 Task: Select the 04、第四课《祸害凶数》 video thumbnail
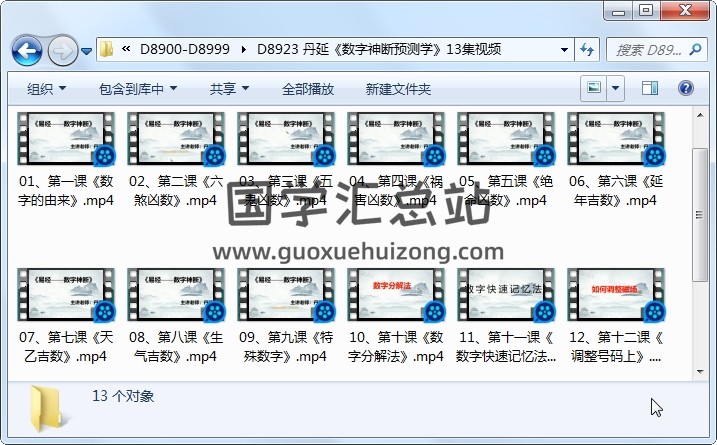point(396,139)
